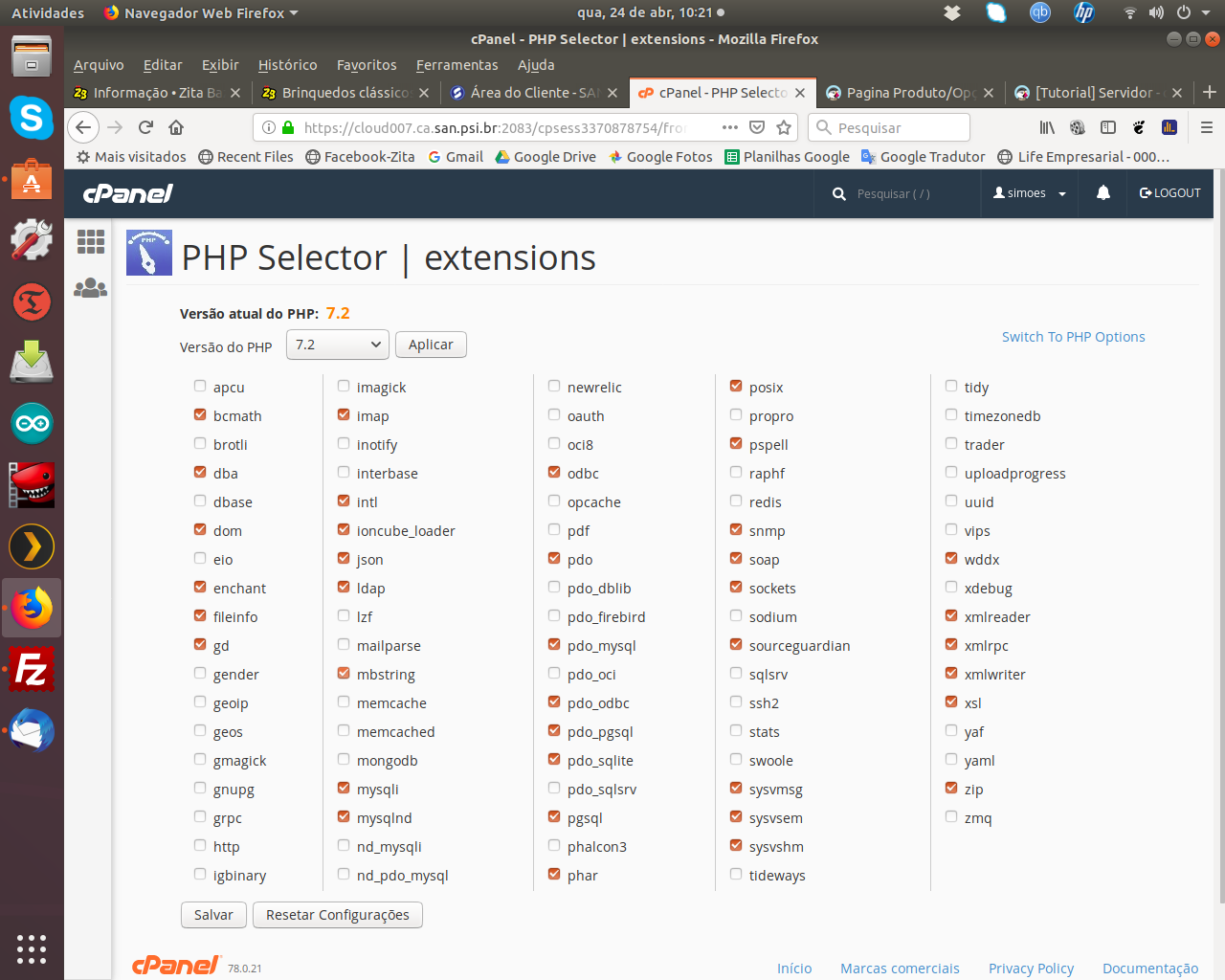Screen dimensions: 1225x980
Task: Launch FileZilla from the dock
Action: (x=32, y=669)
